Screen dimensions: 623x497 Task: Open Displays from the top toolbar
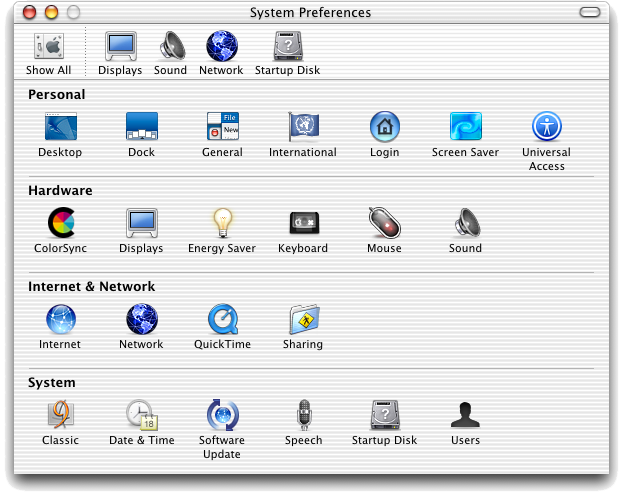click(121, 46)
